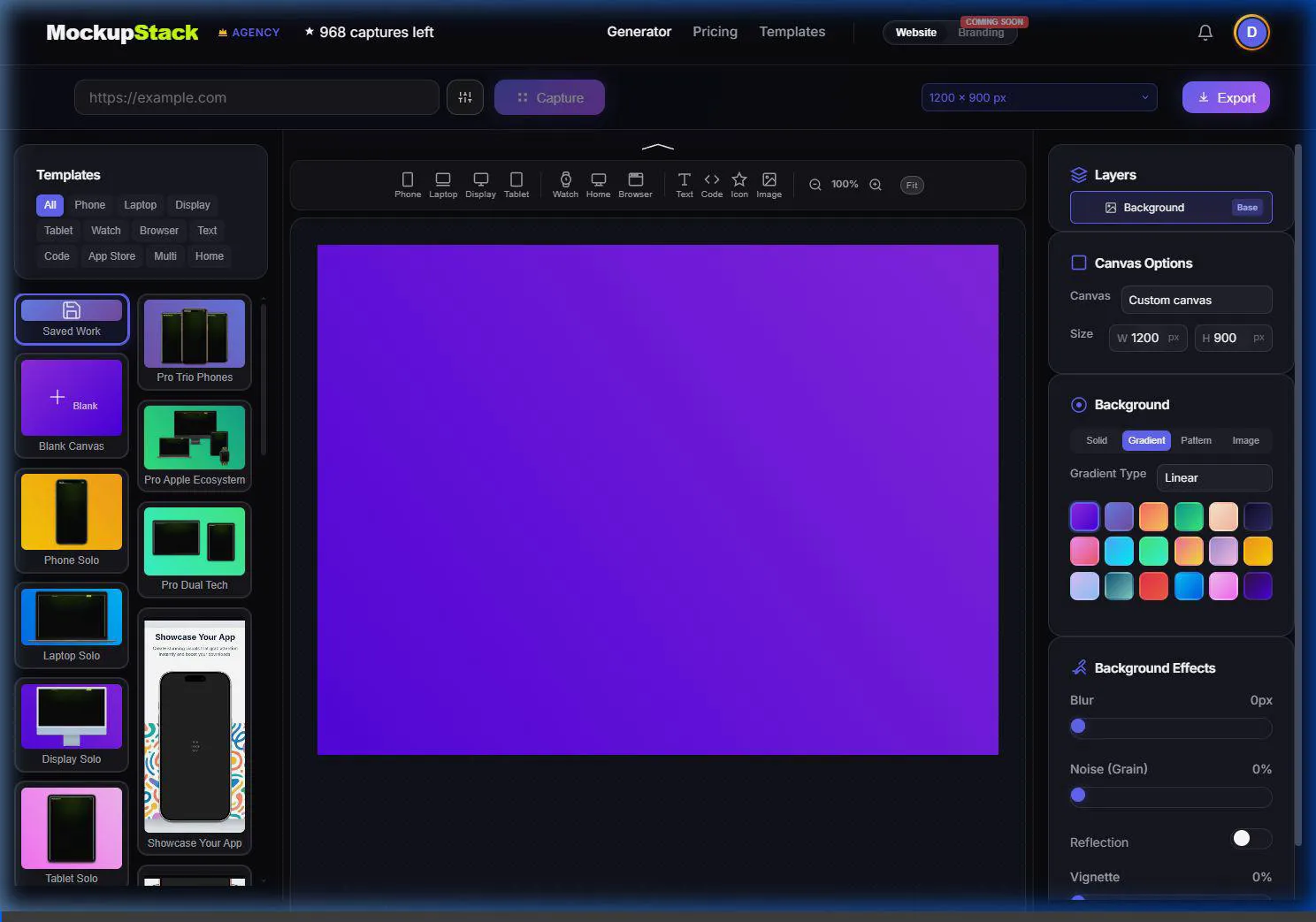Add a Tablet device from the toolbar

pyautogui.click(x=516, y=185)
